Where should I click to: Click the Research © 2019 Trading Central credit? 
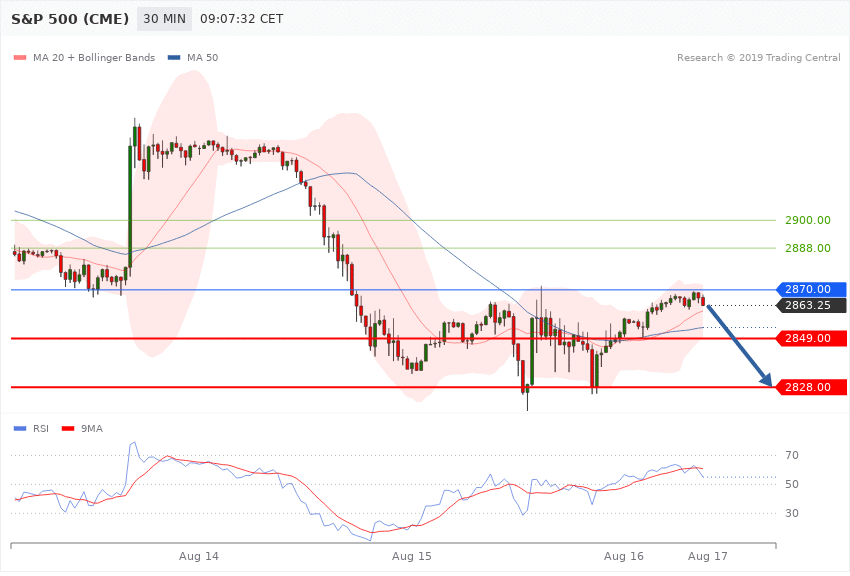[758, 57]
